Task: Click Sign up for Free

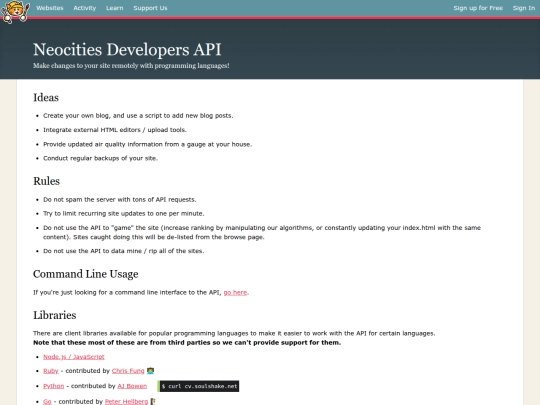Action: (478, 8)
